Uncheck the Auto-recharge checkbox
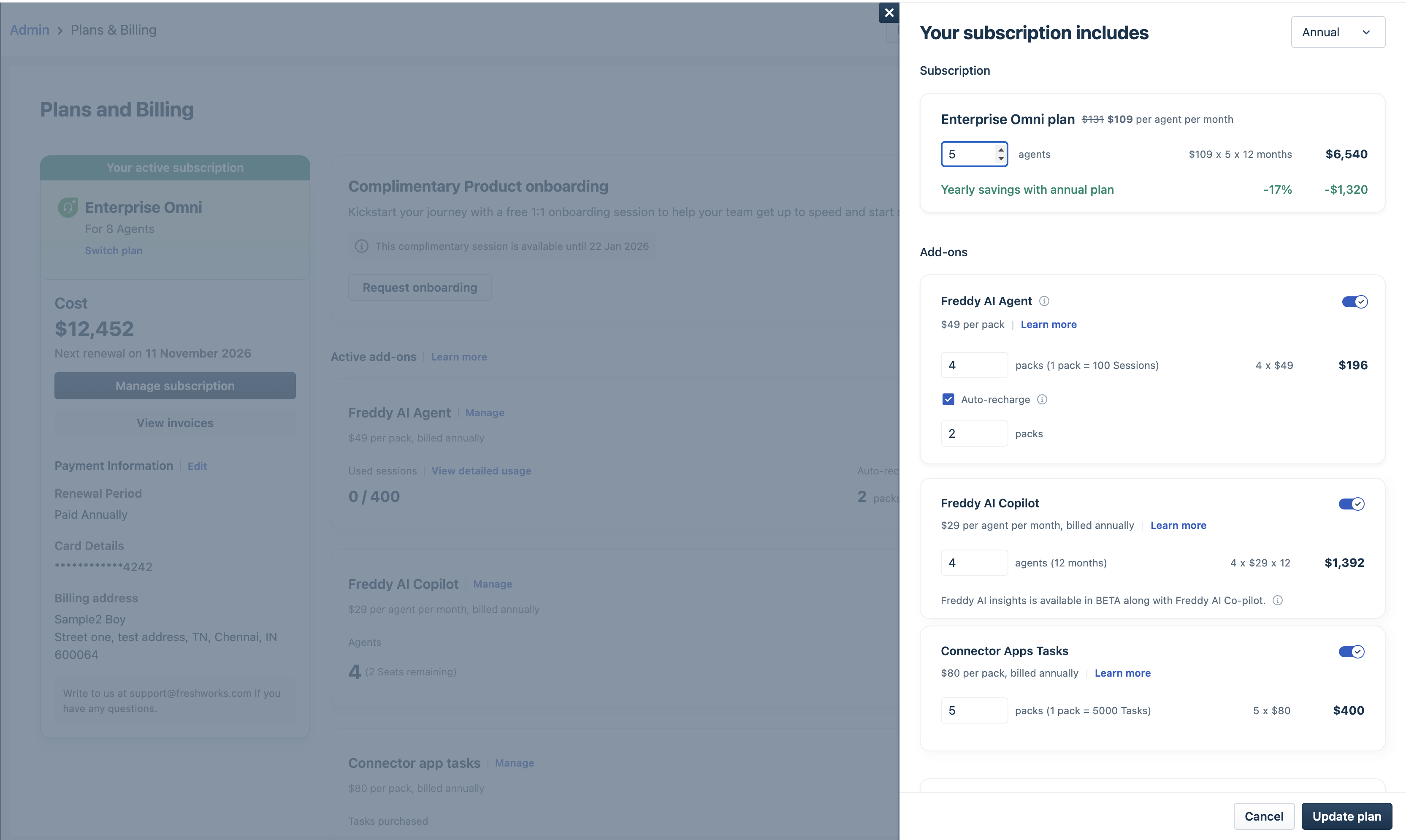 click(948, 400)
